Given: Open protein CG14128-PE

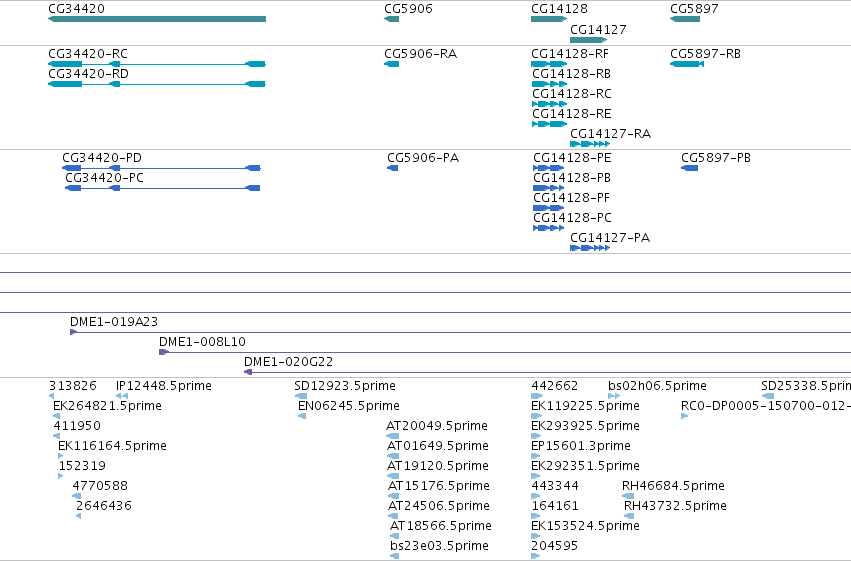Looking at the screenshot, I should tap(572, 158).
